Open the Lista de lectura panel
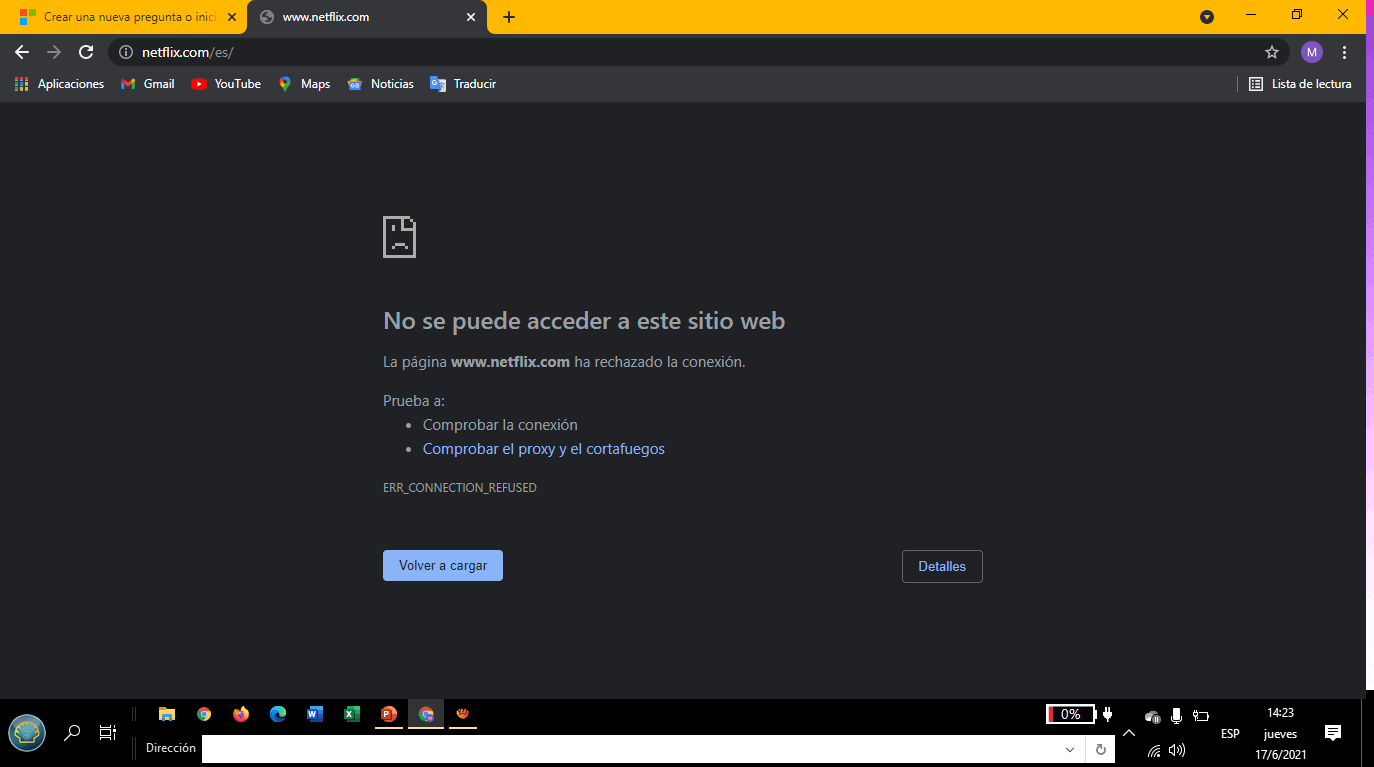 click(1300, 84)
